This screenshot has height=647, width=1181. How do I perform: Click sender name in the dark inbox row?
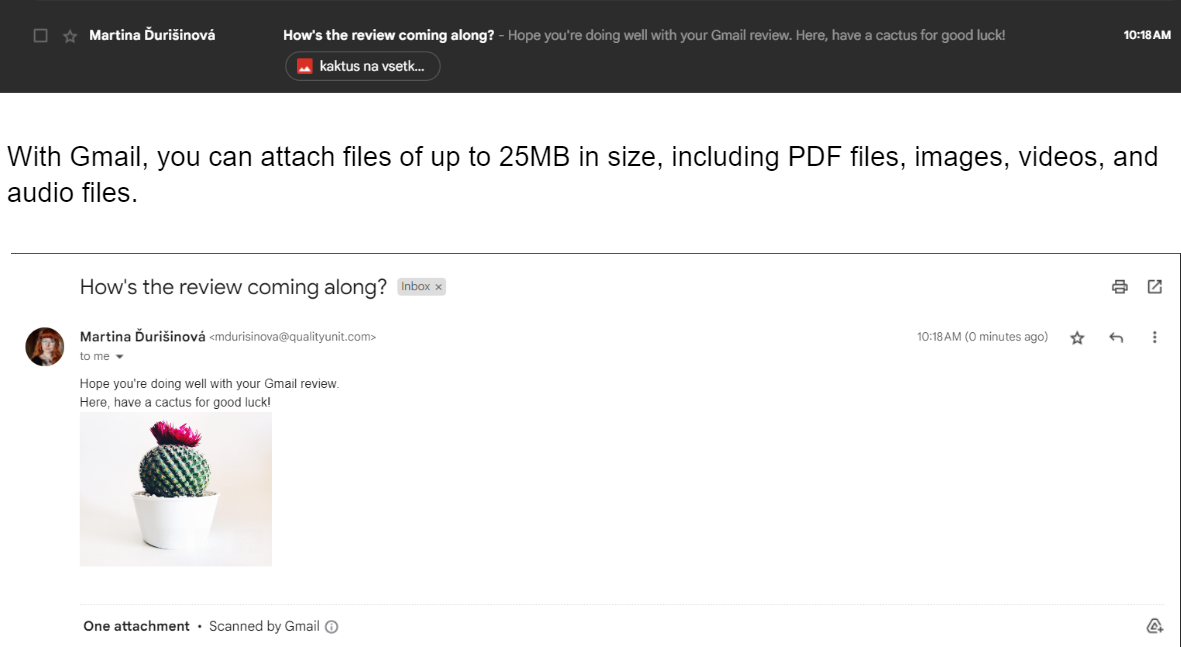pos(152,35)
